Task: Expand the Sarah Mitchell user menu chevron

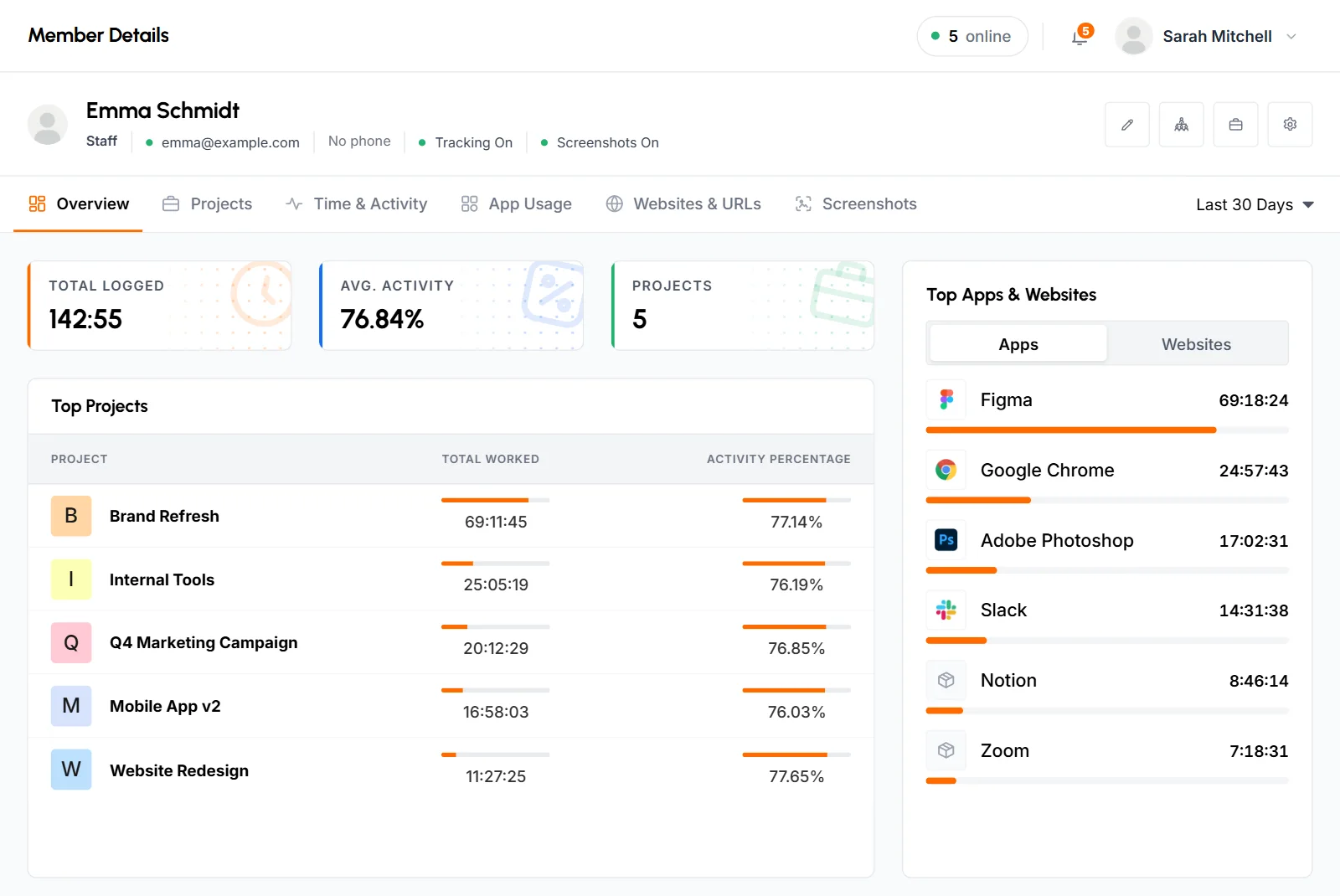Action: point(1291,37)
